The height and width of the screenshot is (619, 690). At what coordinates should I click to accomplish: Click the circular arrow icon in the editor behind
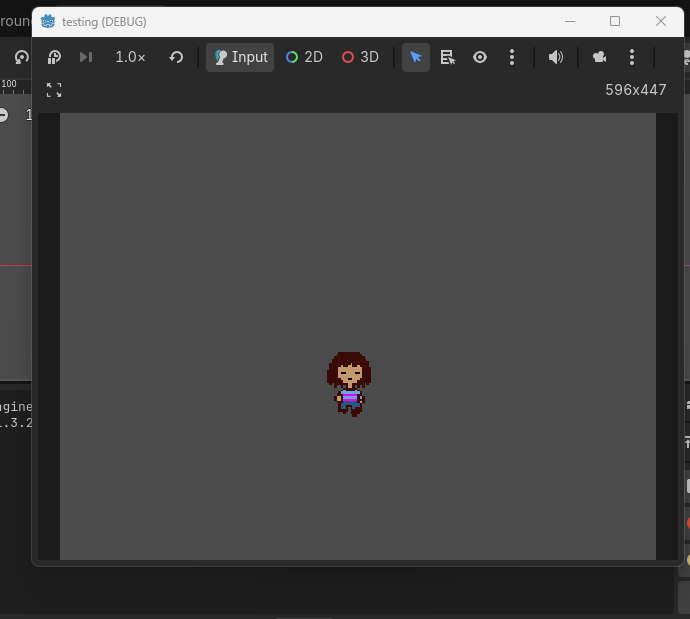tap(22, 57)
